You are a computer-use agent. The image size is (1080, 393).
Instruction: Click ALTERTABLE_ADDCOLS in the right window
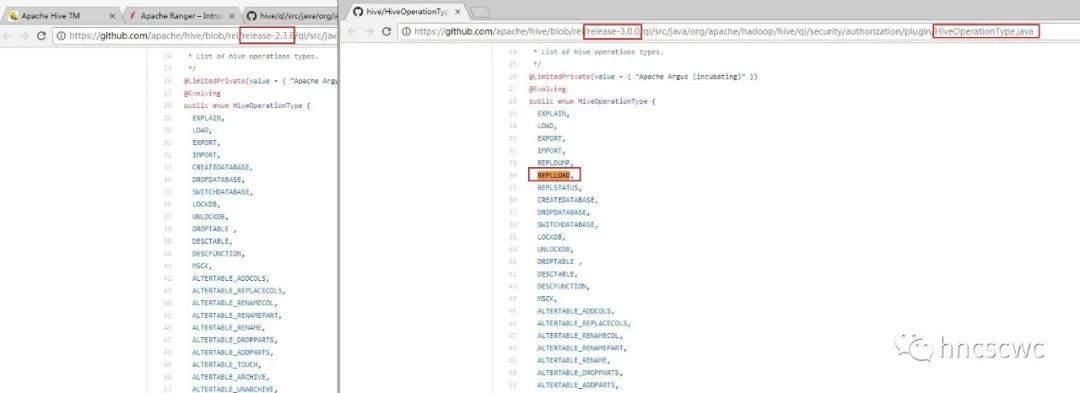(x=576, y=311)
